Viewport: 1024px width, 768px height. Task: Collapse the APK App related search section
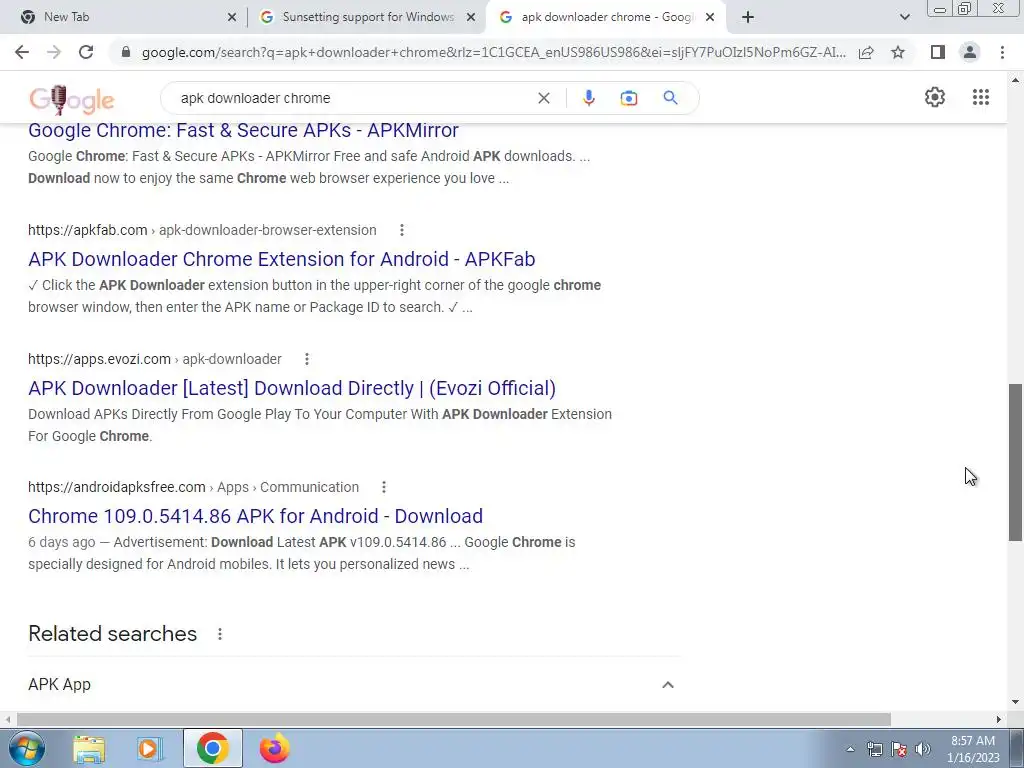tap(667, 684)
